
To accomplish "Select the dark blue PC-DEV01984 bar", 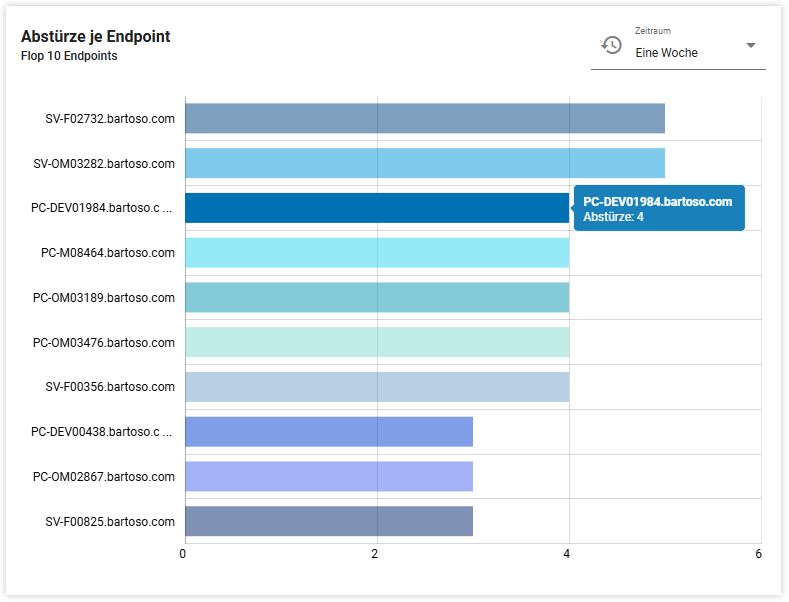I will (x=376, y=208).
